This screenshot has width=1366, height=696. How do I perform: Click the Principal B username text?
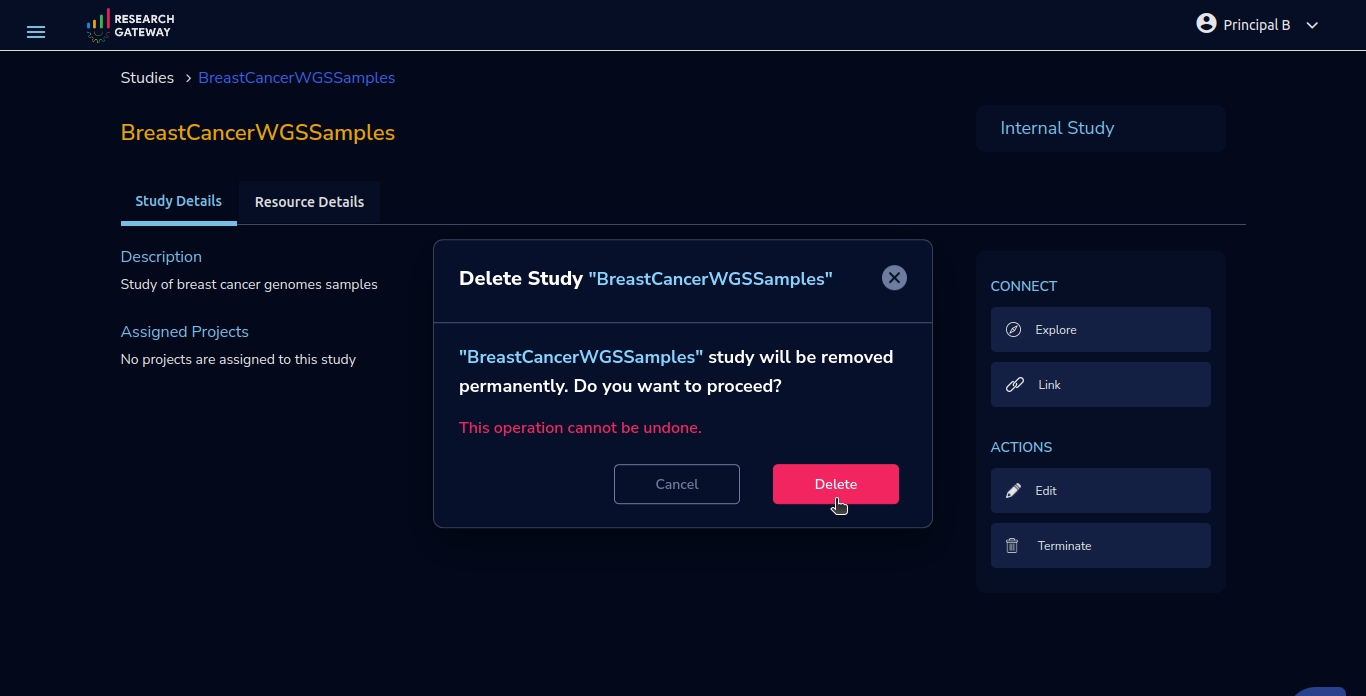pyautogui.click(x=1257, y=25)
